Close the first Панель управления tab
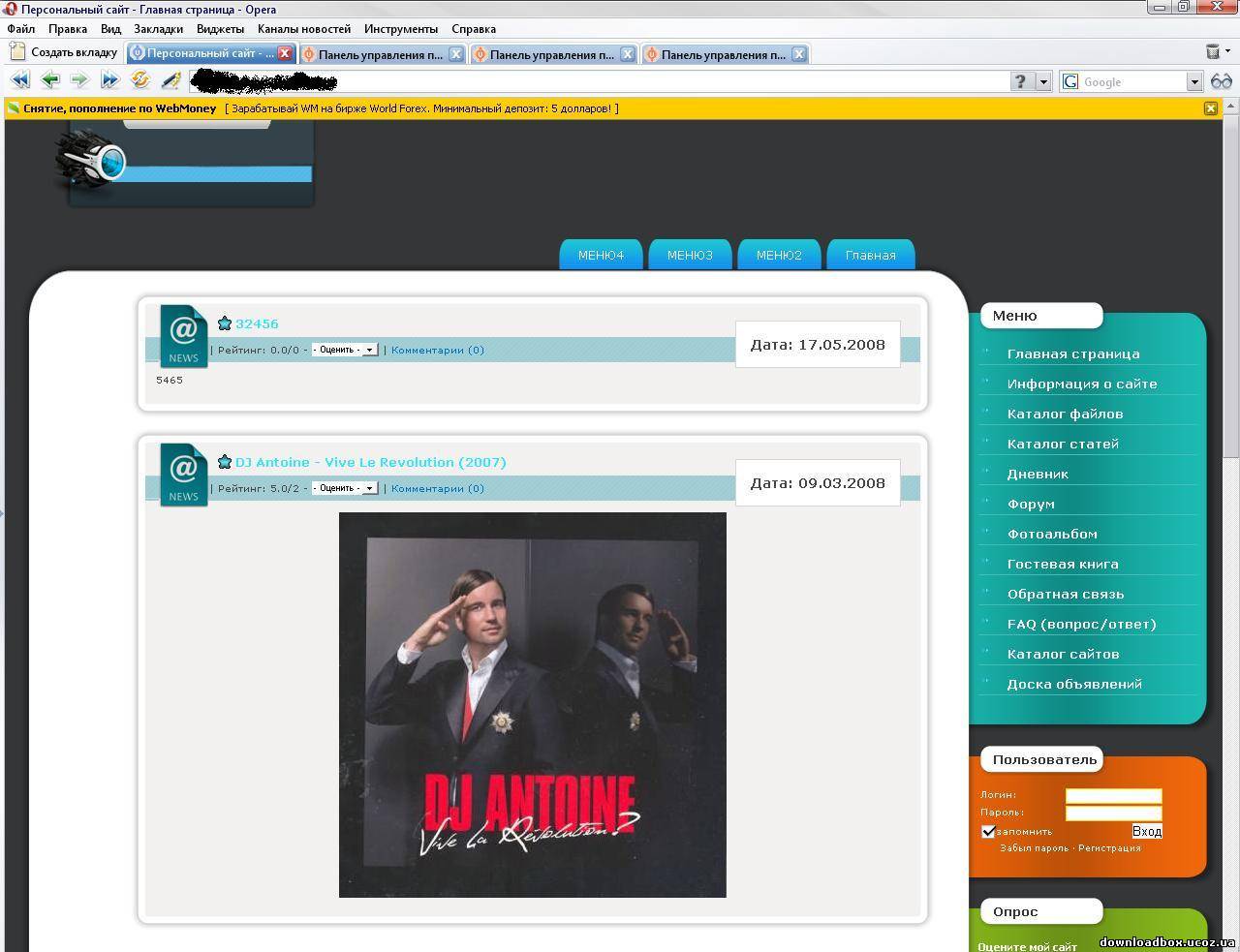This screenshot has height=952, width=1240. pyautogui.click(x=455, y=54)
